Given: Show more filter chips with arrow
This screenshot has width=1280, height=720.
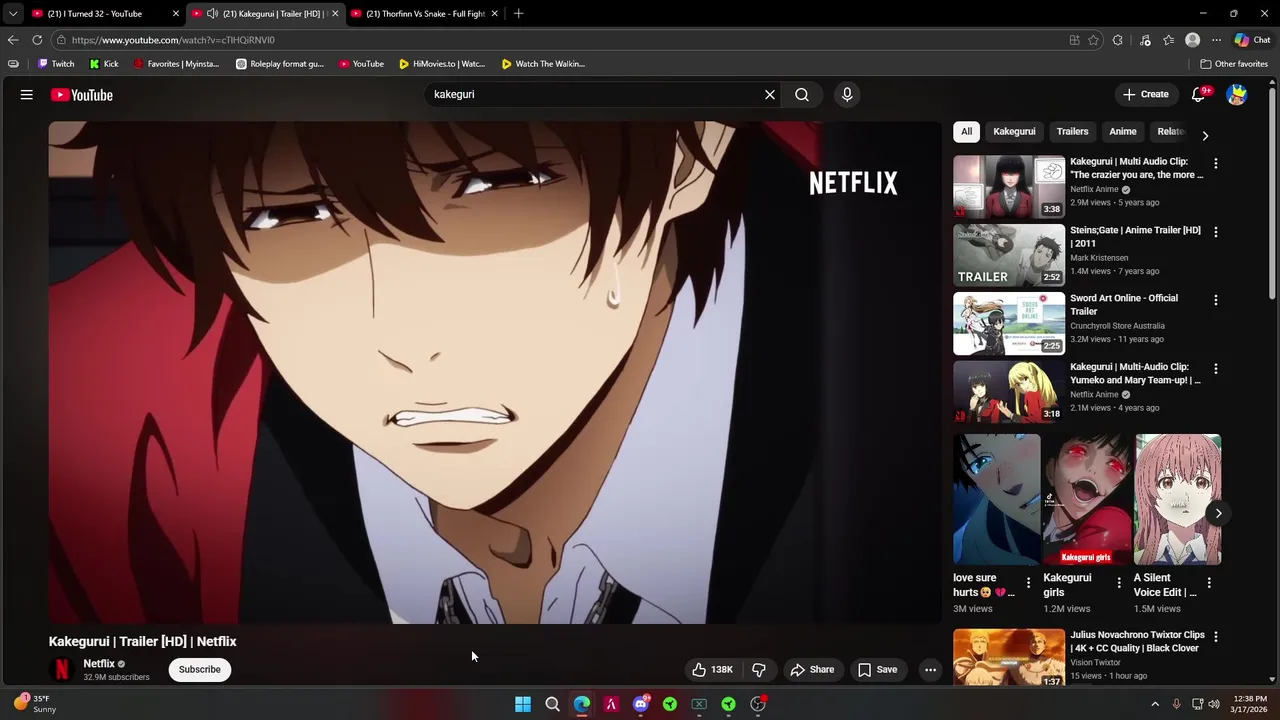Looking at the screenshot, I should point(1205,135).
